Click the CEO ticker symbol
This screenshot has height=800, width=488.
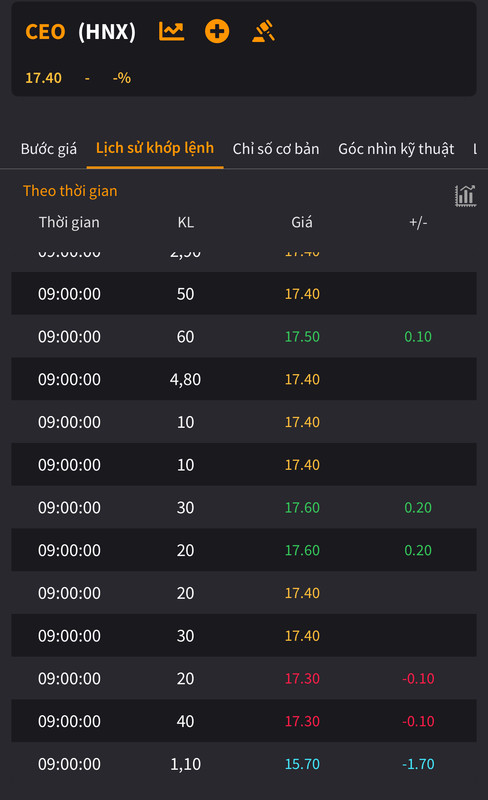(x=45, y=32)
